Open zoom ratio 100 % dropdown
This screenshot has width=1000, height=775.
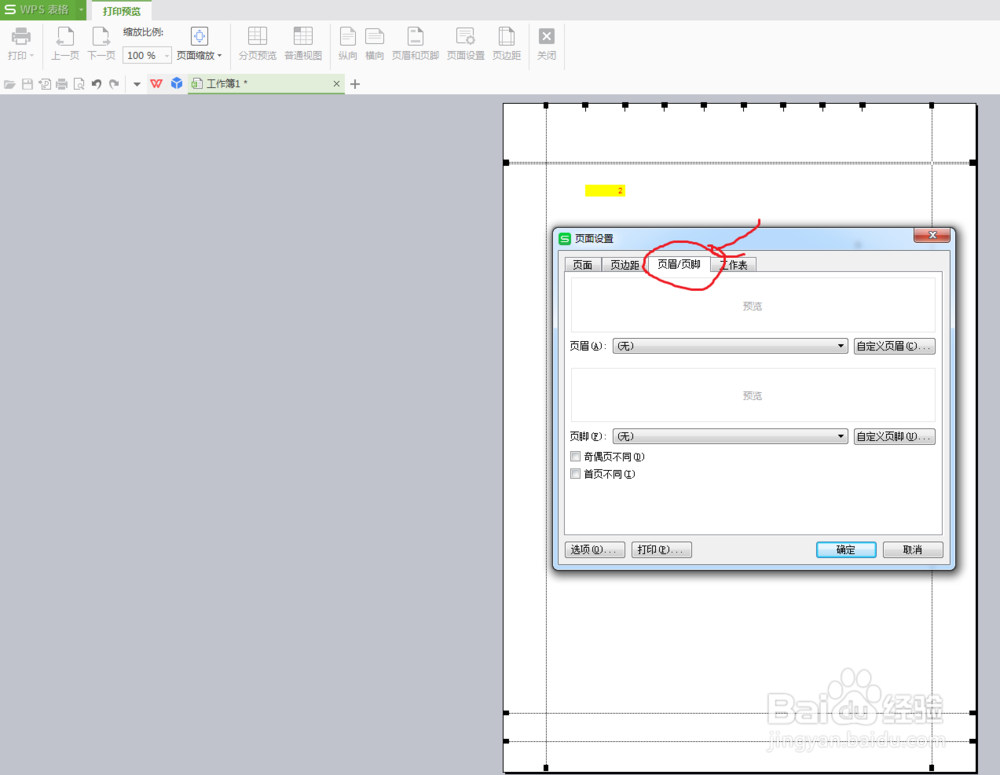pos(166,55)
